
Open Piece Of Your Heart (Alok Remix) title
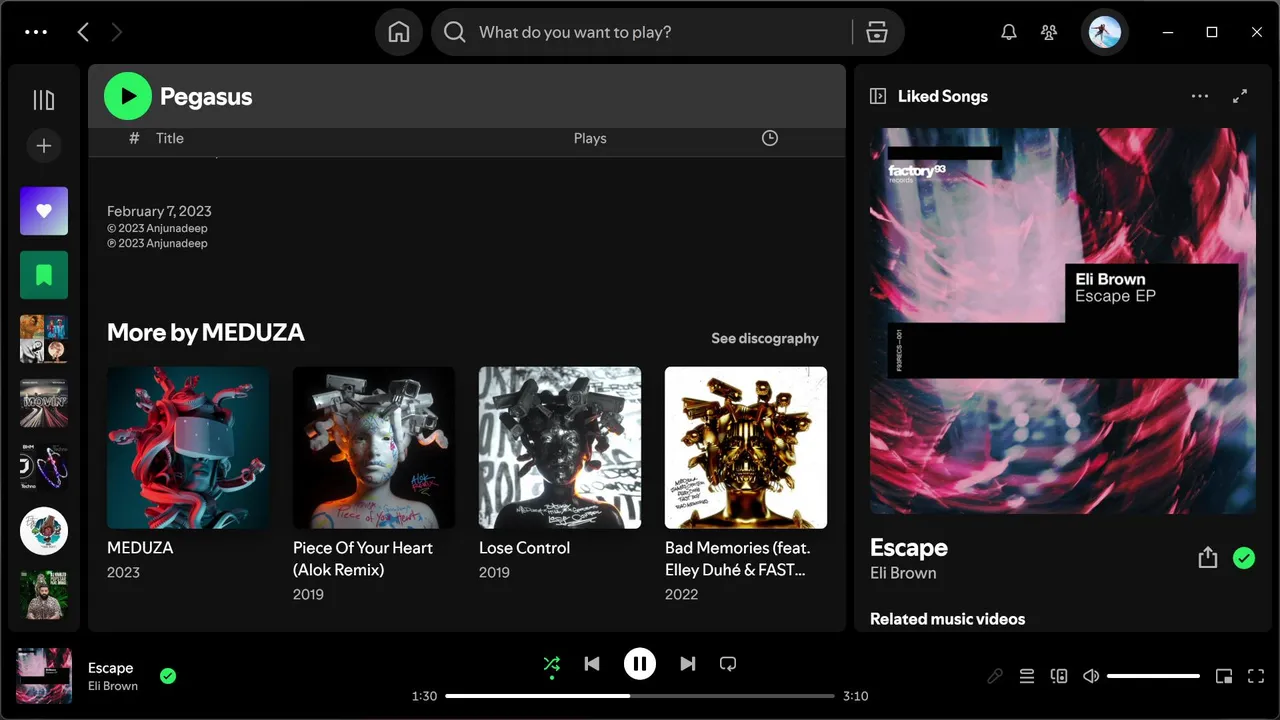(x=363, y=559)
